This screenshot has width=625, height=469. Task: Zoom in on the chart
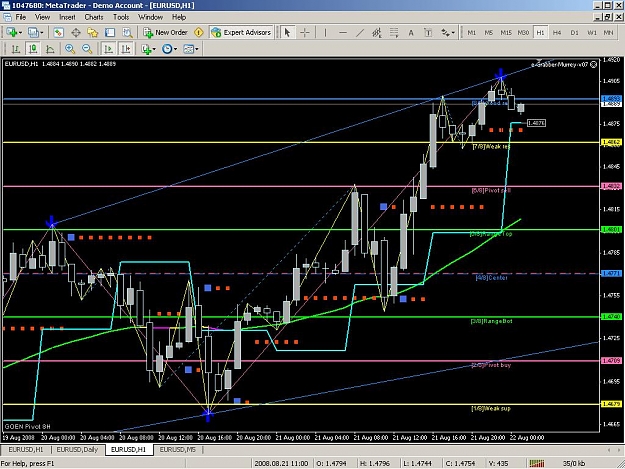click(70, 49)
